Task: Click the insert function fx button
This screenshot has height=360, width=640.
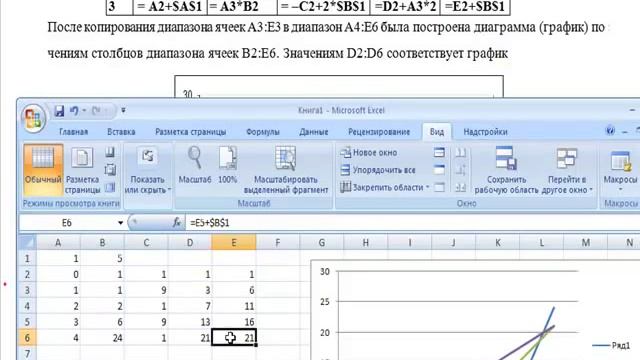Action: (x=177, y=222)
